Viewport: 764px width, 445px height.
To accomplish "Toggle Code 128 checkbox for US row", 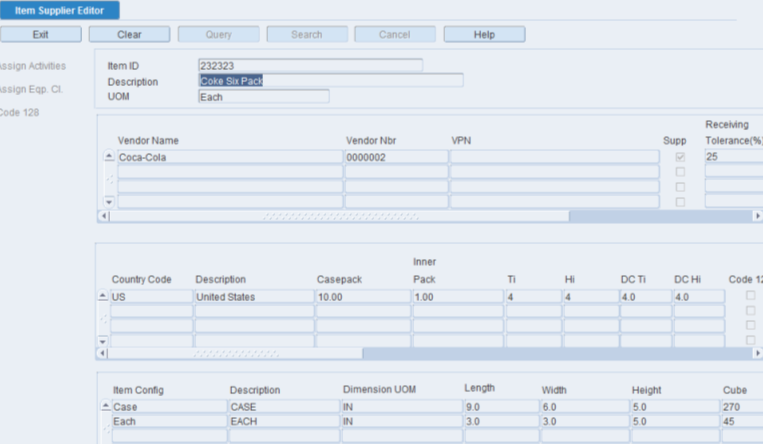I will click(750, 295).
